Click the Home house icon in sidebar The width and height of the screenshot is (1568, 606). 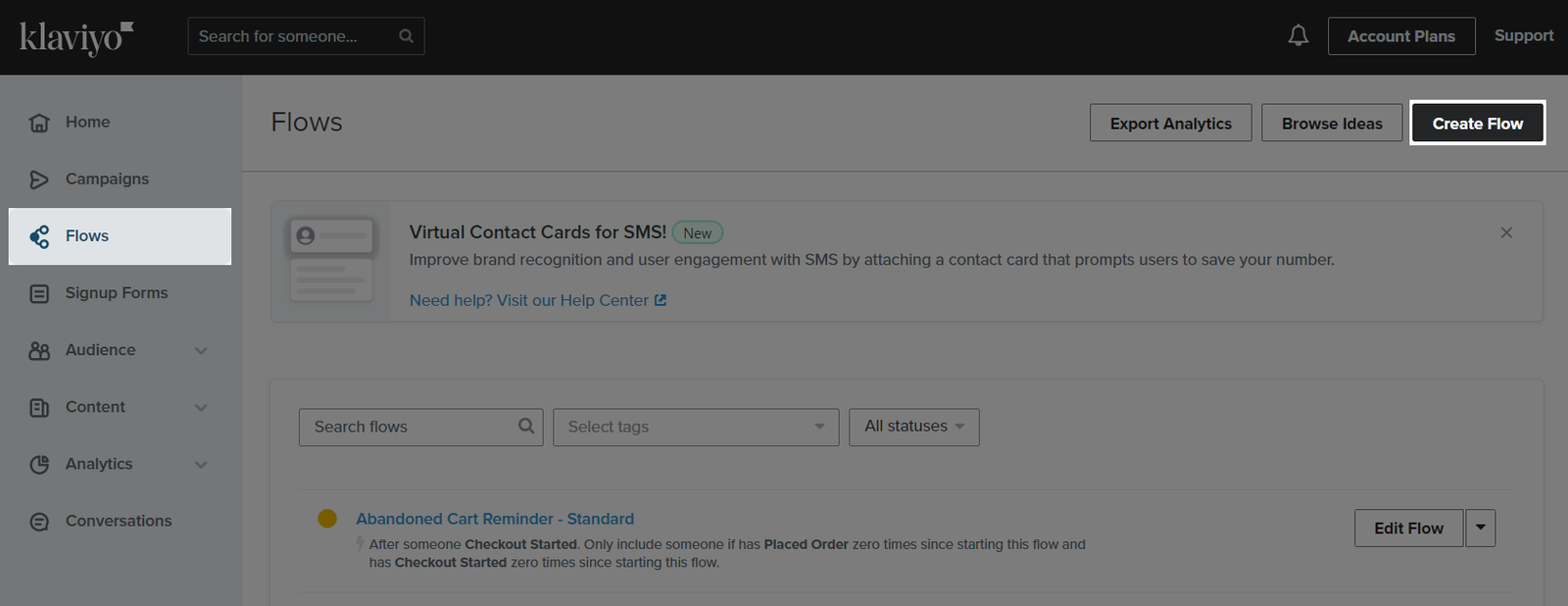[39, 123]
